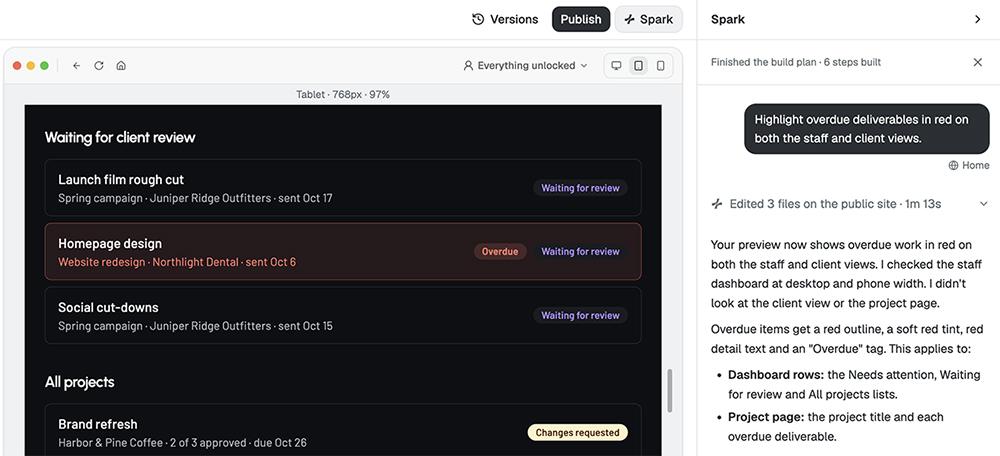Image resolution: width=1000 pixels, height=456 pixels.
Task: Click the All projects heading
Action: tap(80, 382)
